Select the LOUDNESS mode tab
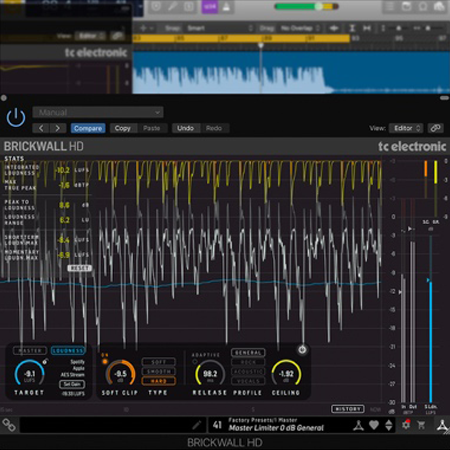The width and height of the screenshot is (450, 450). point(68,351)
